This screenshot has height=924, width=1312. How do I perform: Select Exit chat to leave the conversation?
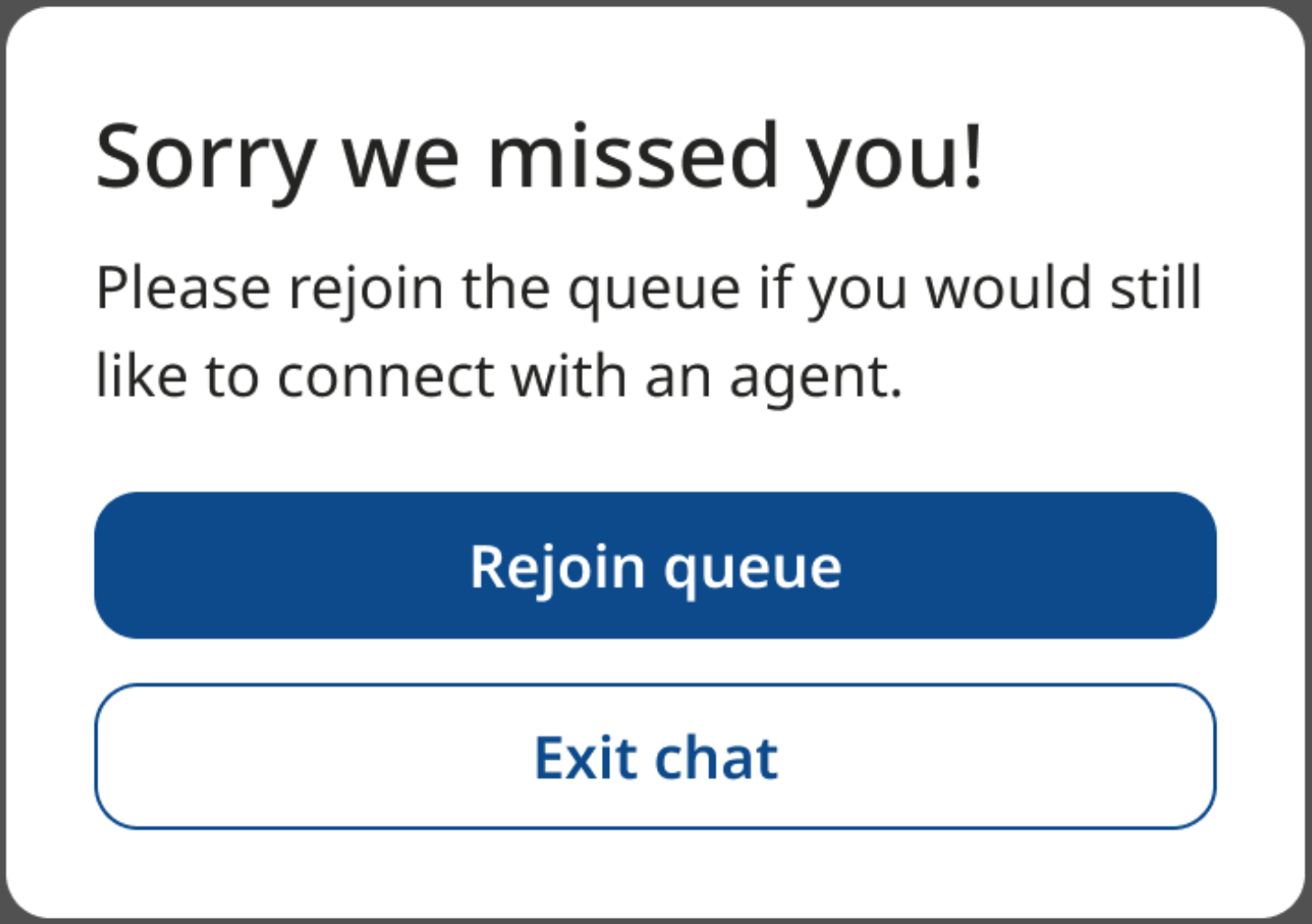pyautogui.click(x=655, y=756)
